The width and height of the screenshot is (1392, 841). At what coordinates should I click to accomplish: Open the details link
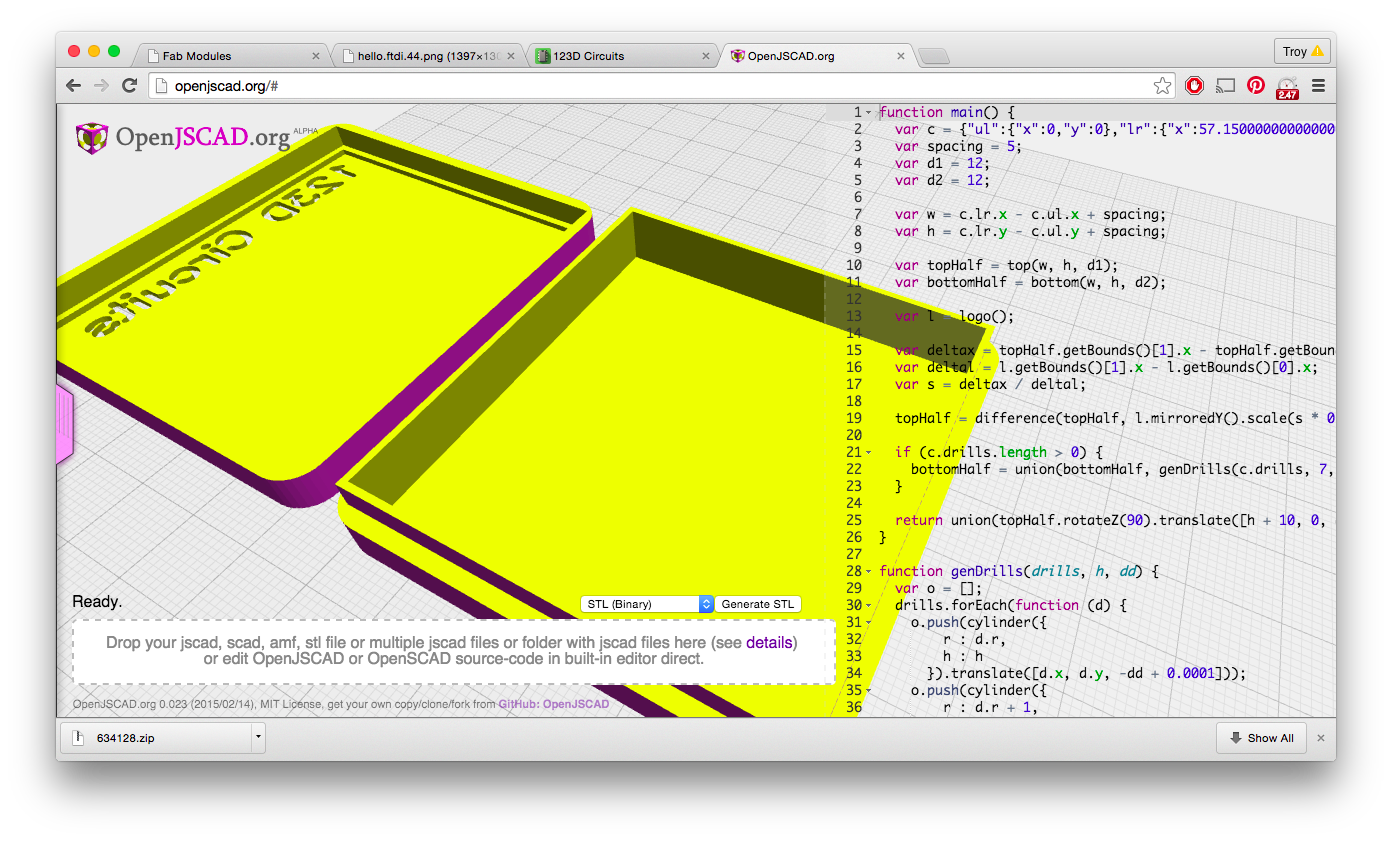(x=769, y=642)
